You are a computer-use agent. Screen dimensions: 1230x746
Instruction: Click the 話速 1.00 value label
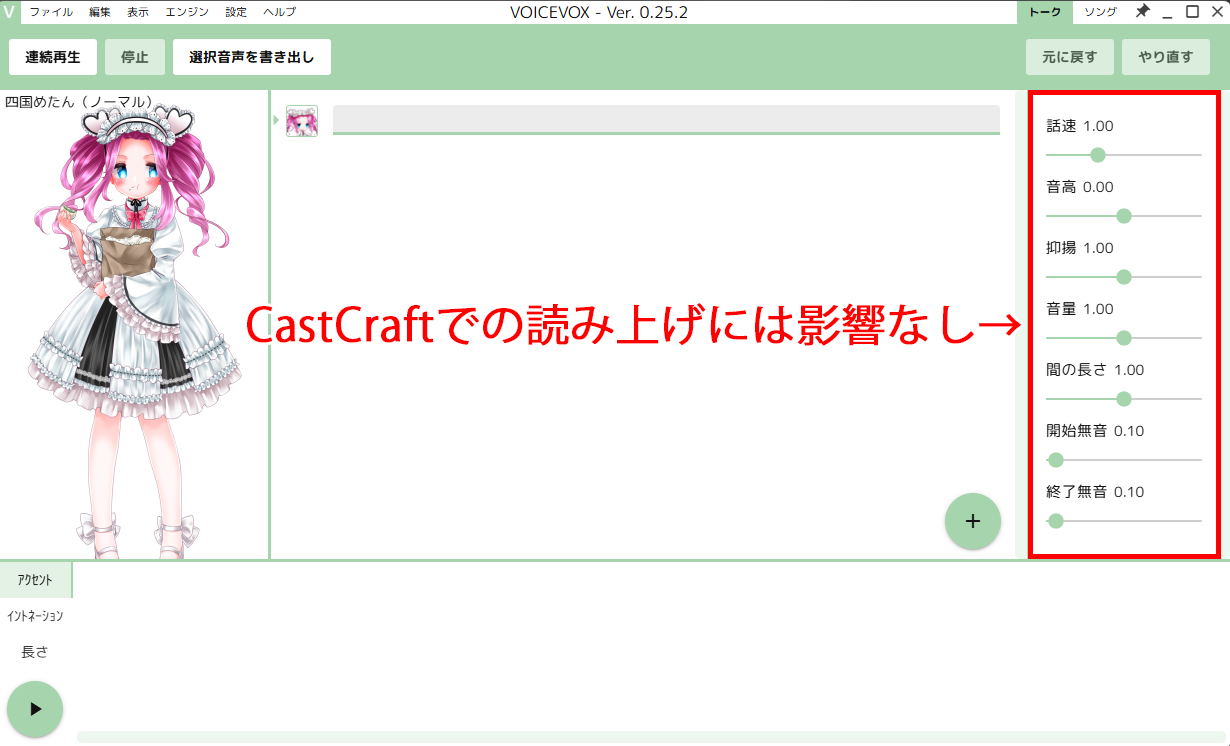coord(1079,126)
